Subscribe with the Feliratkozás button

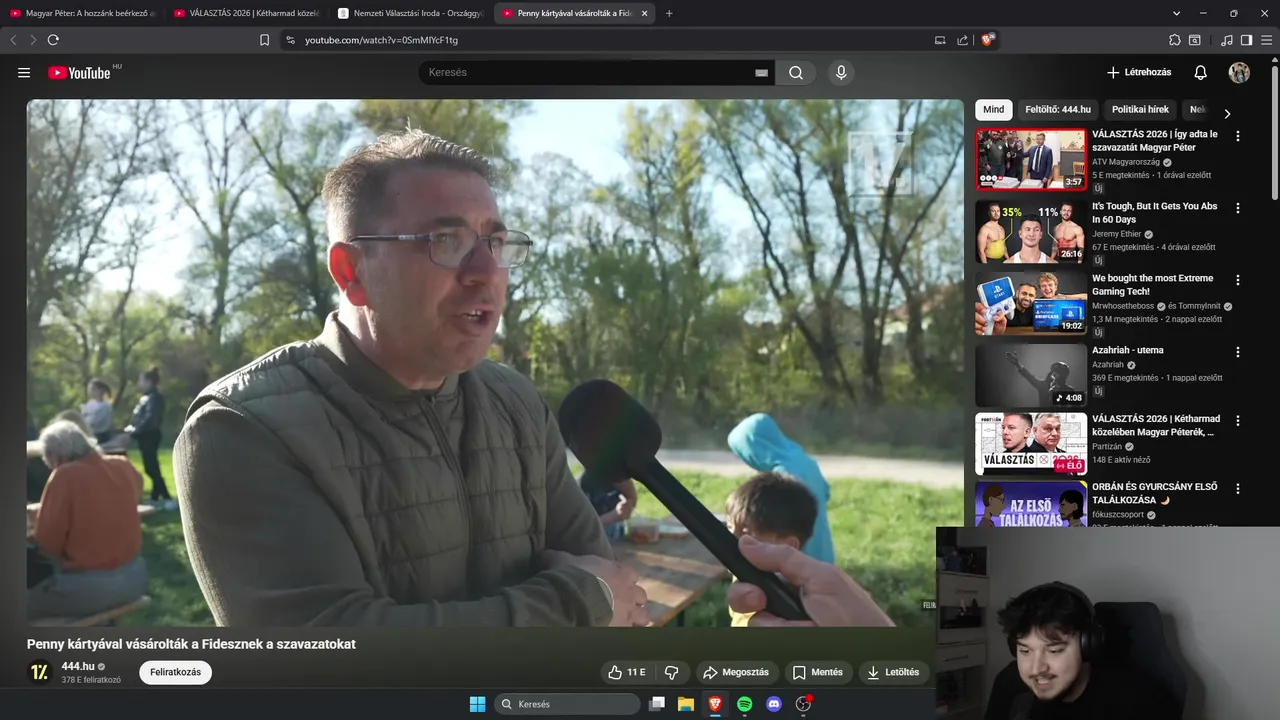[175, 672]
